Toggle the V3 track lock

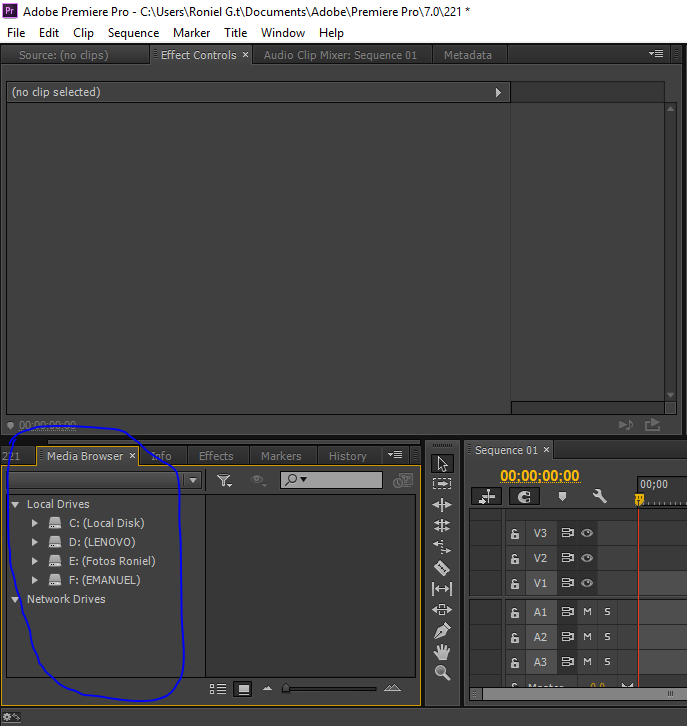click(x=515, y=533)
